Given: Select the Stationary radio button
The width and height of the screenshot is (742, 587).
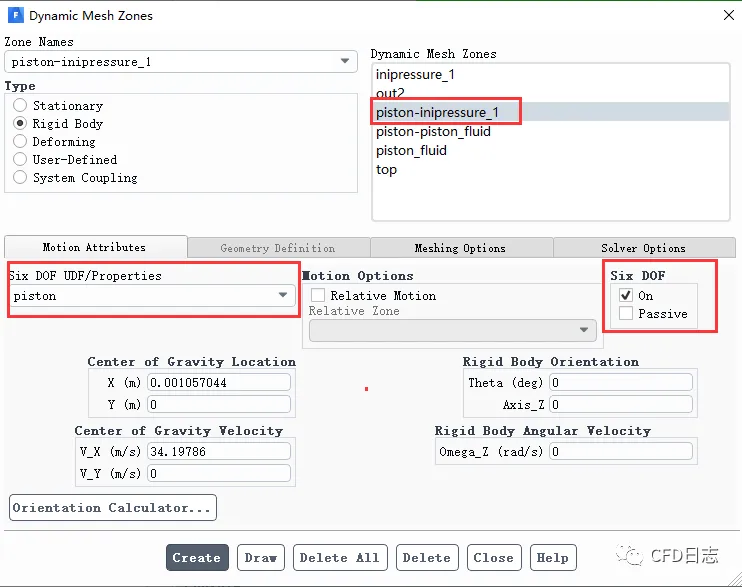Looking at the screenshot, I should click(x=20, y=105).
